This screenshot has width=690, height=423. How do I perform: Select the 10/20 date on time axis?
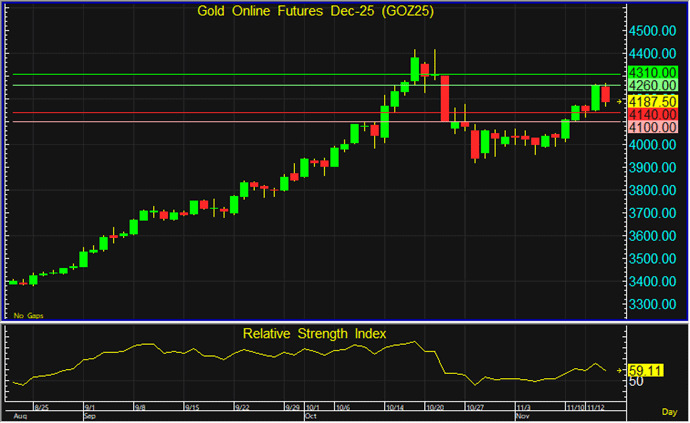tap(435, 408)
